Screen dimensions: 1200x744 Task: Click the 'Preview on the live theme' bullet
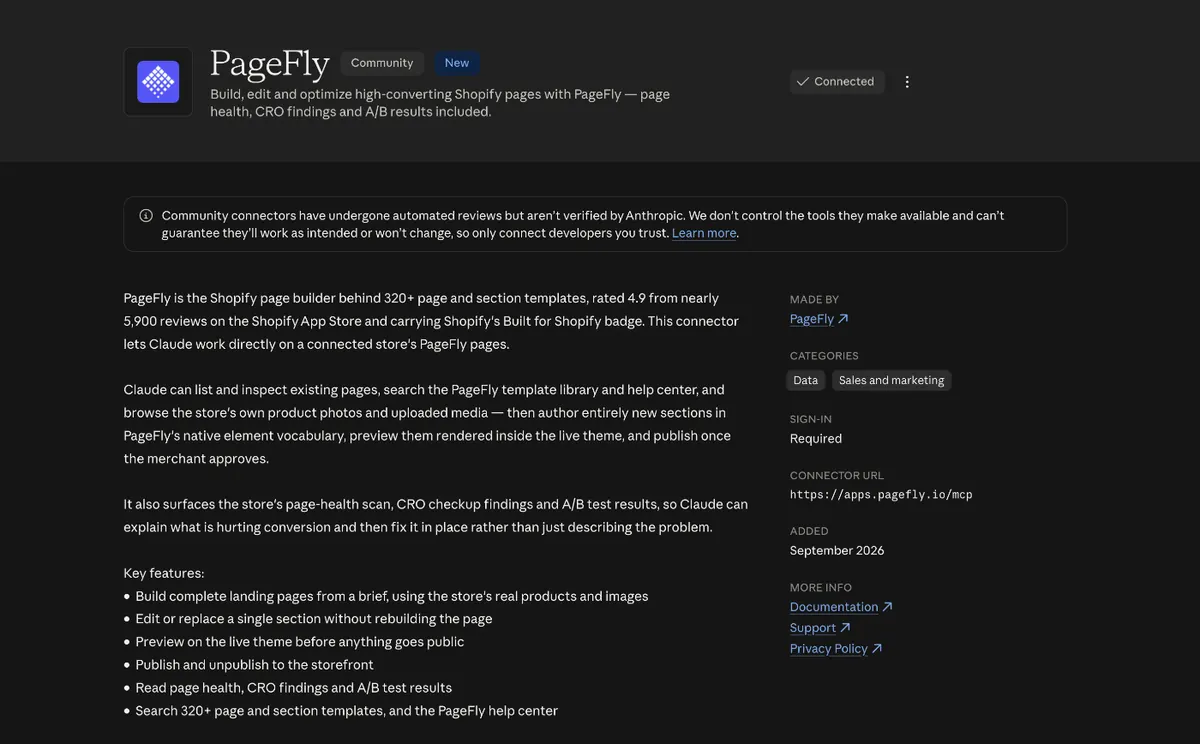(x=300, y=642)
